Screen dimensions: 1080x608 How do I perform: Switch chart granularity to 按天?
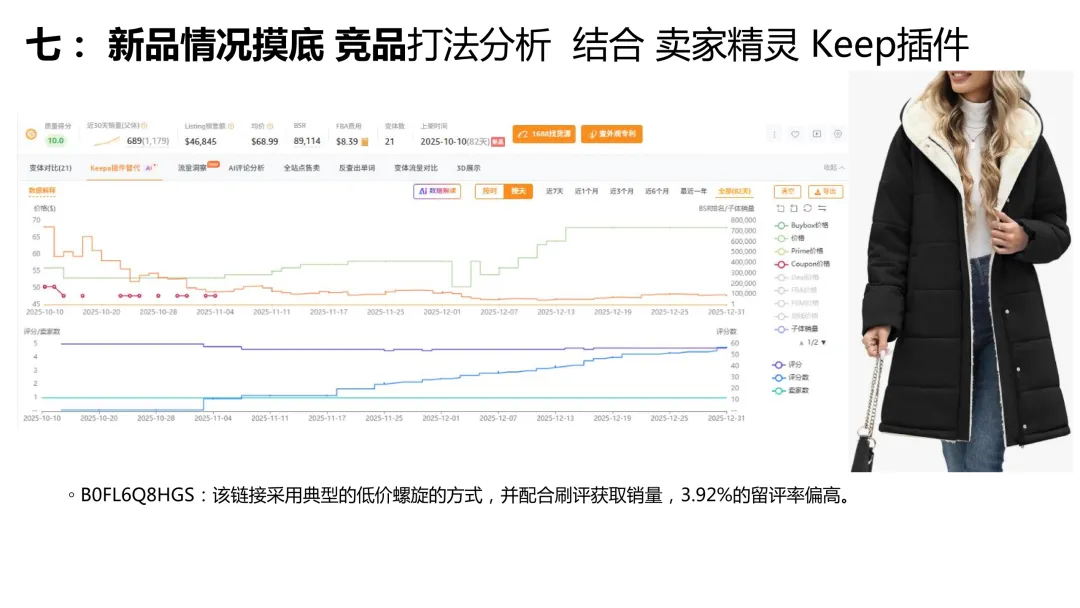519,191
